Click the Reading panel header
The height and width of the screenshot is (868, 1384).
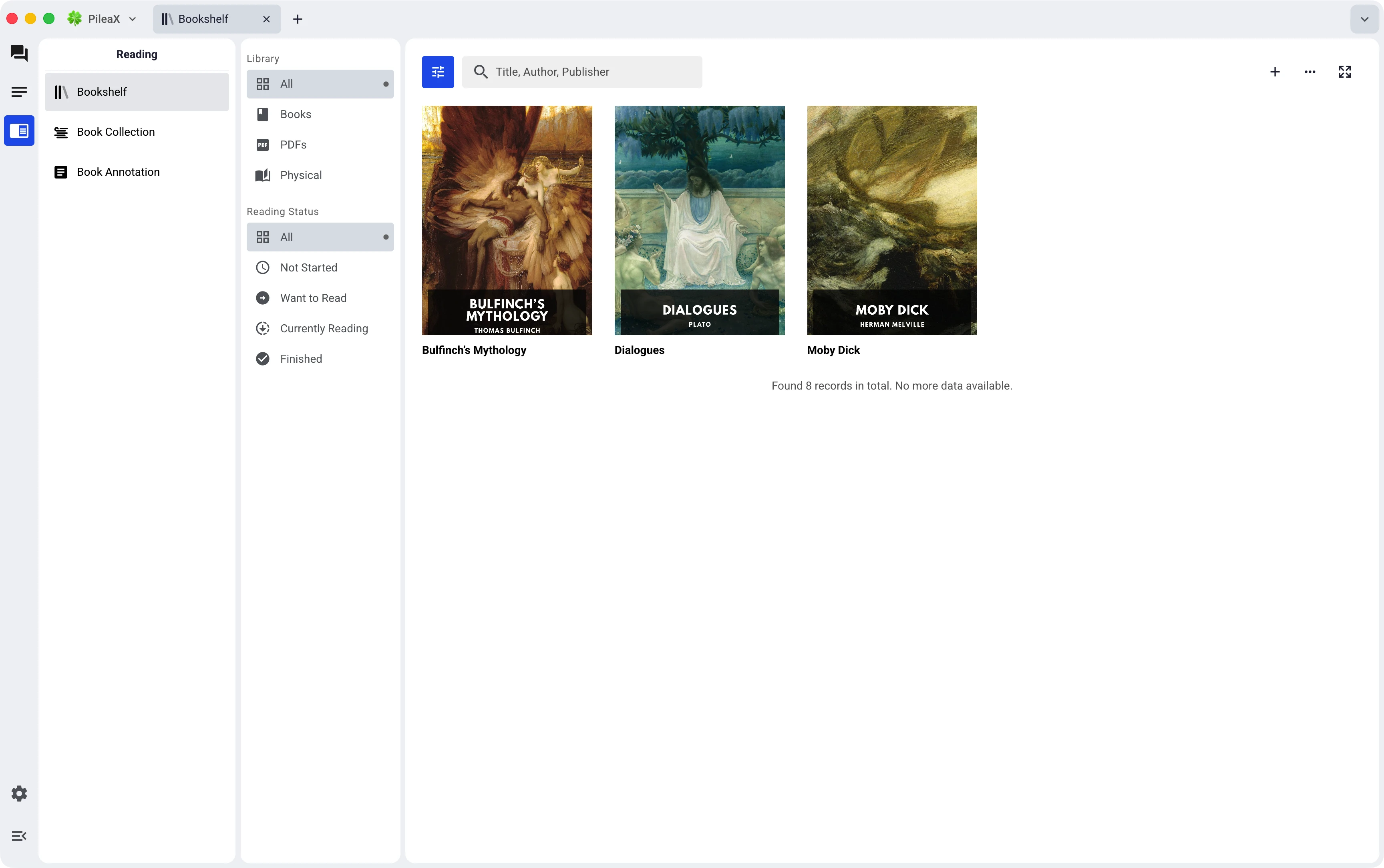click(137, 54)
